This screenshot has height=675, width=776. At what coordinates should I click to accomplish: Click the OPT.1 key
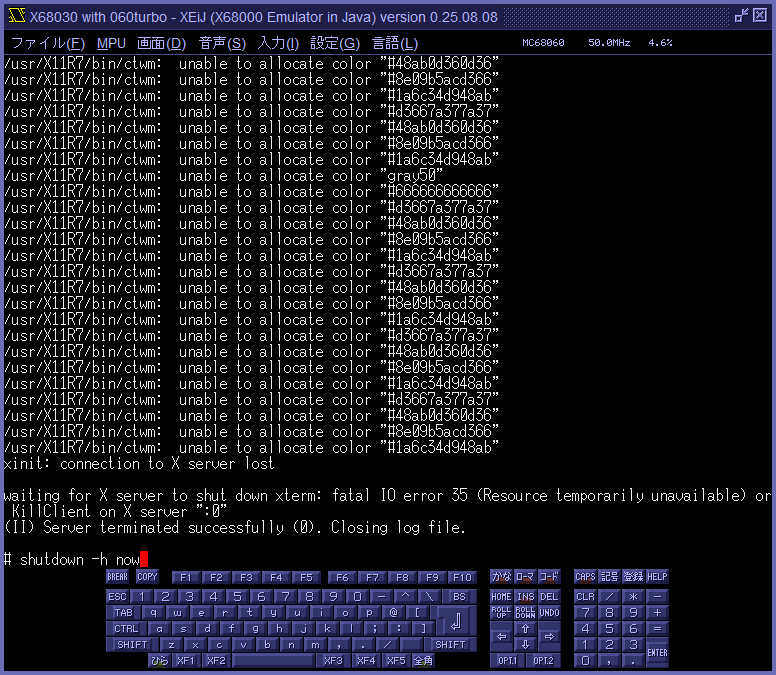pyautogui.click(x=507, y=661)
